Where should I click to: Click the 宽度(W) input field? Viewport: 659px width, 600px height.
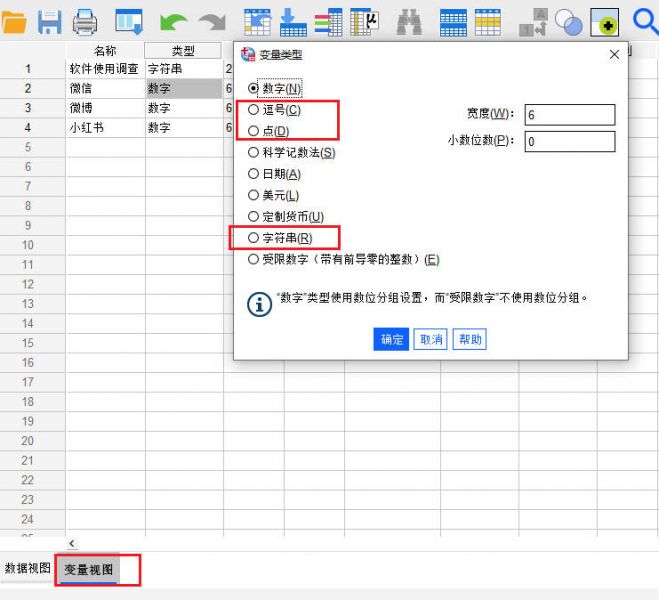tap(570, 115)
